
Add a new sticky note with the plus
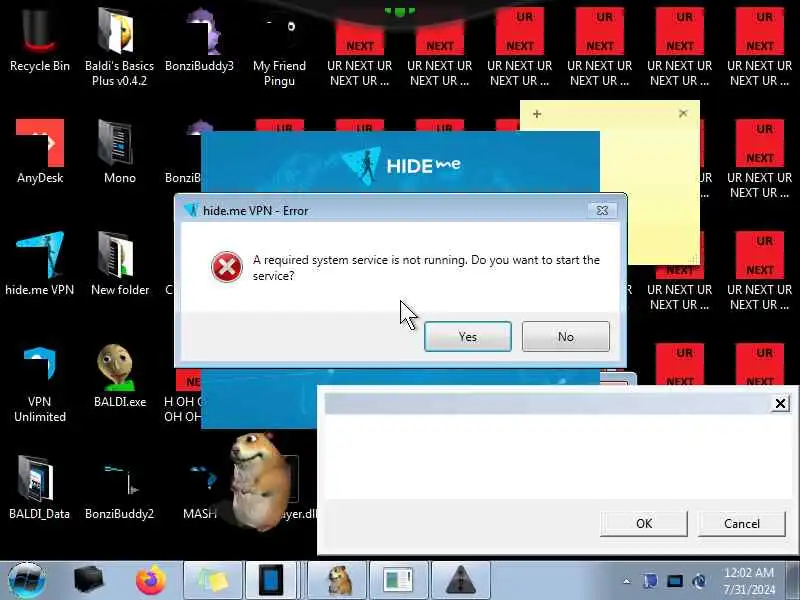click(x=537, y=114)
